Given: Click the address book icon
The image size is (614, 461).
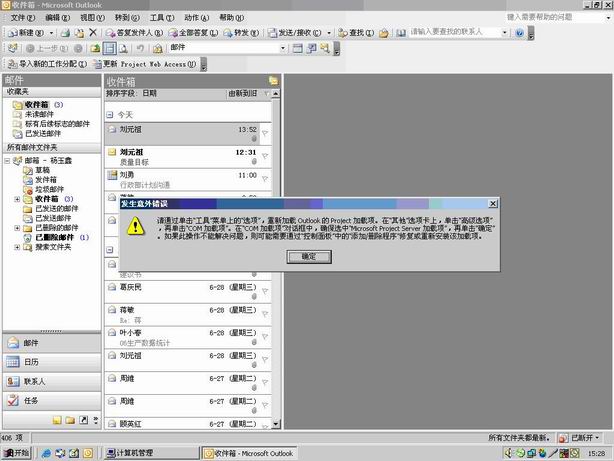Looking at the screenshot, I should (401, 33).
